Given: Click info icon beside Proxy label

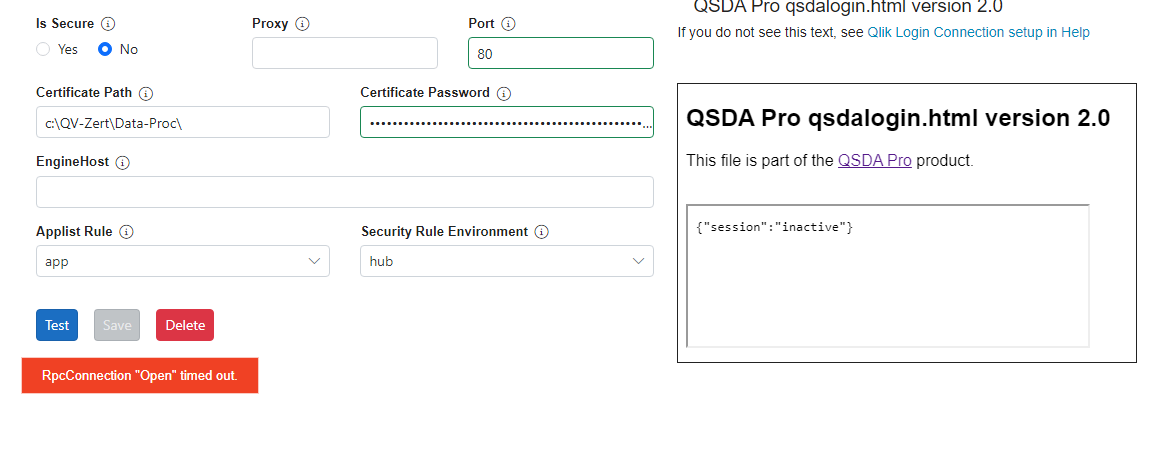Looking at the screenshot, I should [x=303, y=23].
